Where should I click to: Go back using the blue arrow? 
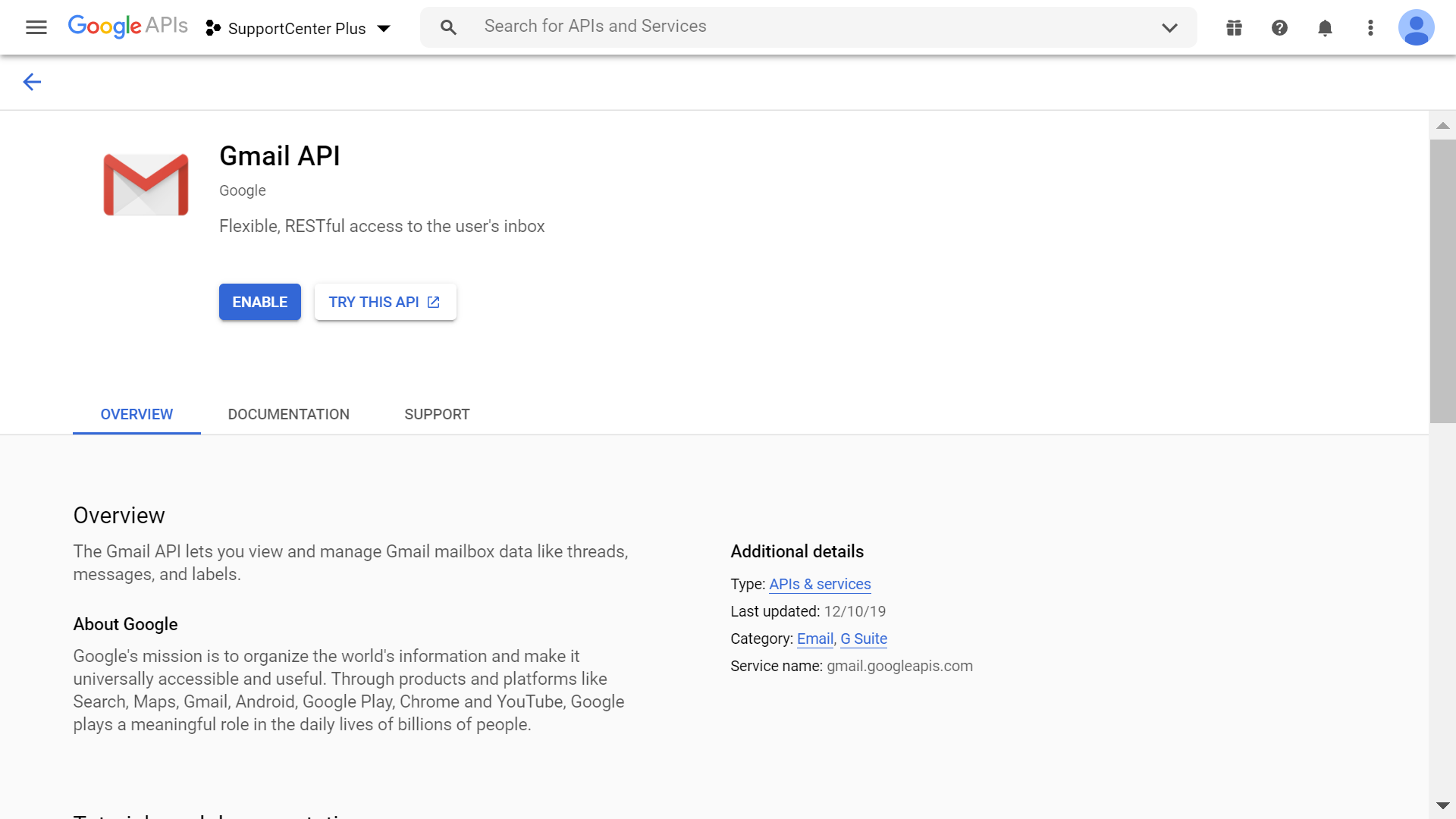tap(32, 82)
